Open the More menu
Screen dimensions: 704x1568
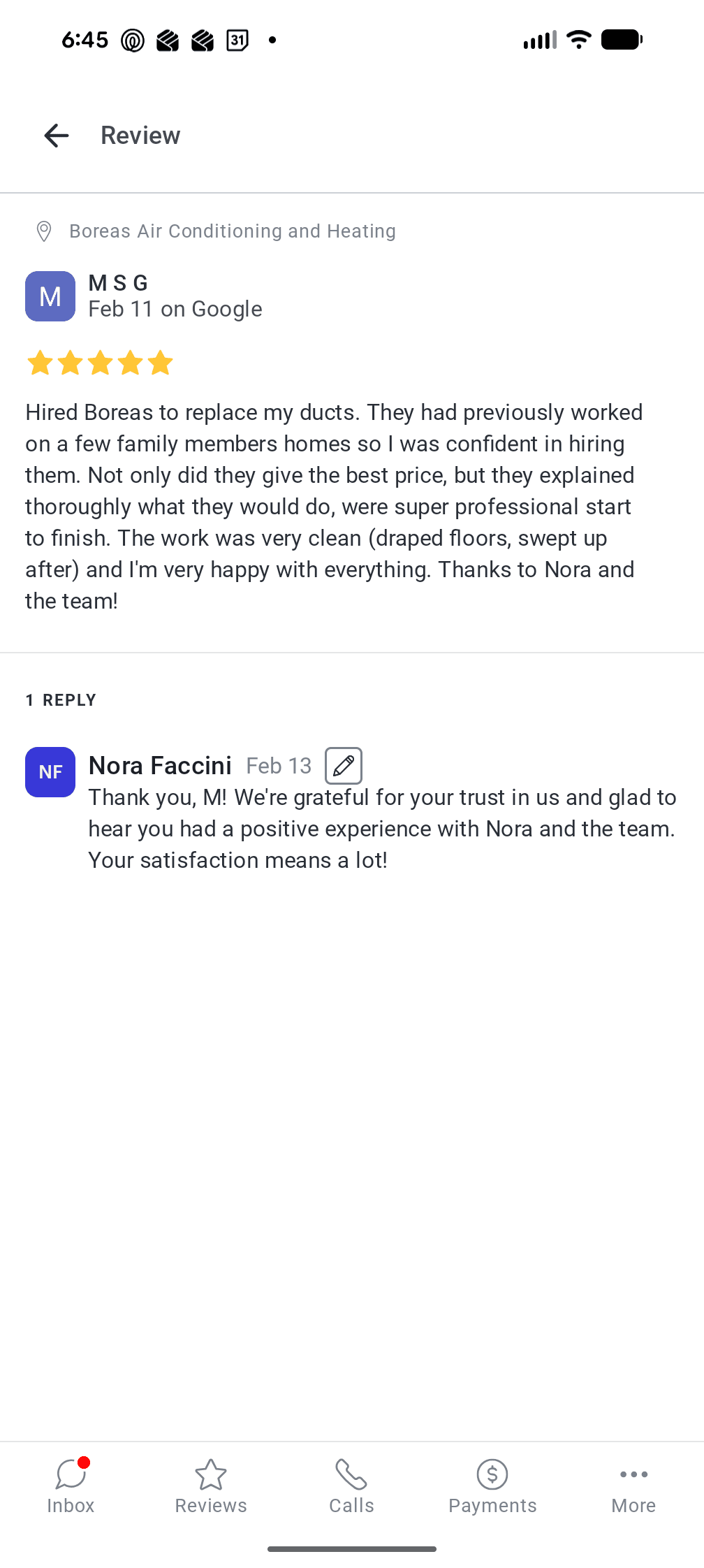tap(633, 1486)
